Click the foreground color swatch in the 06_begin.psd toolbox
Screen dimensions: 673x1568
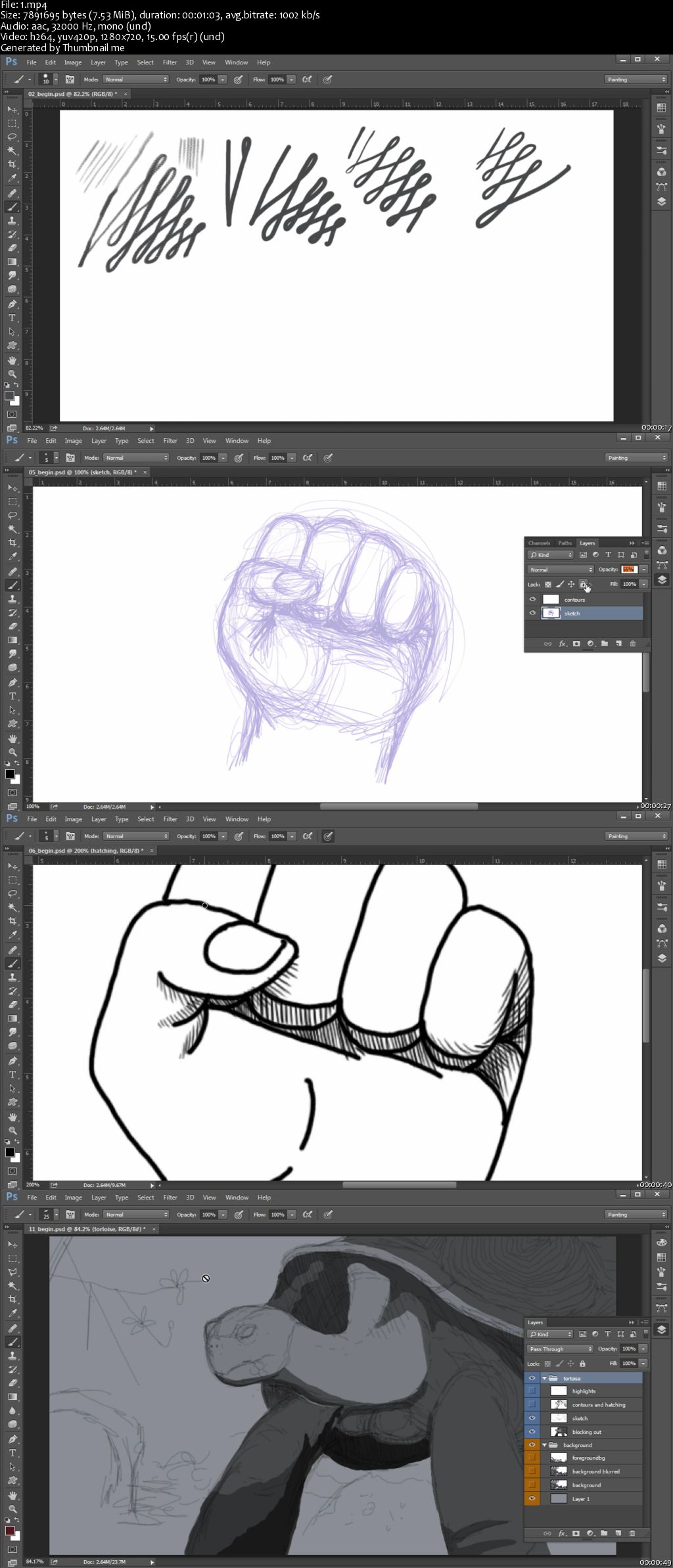pos(10,1152)
